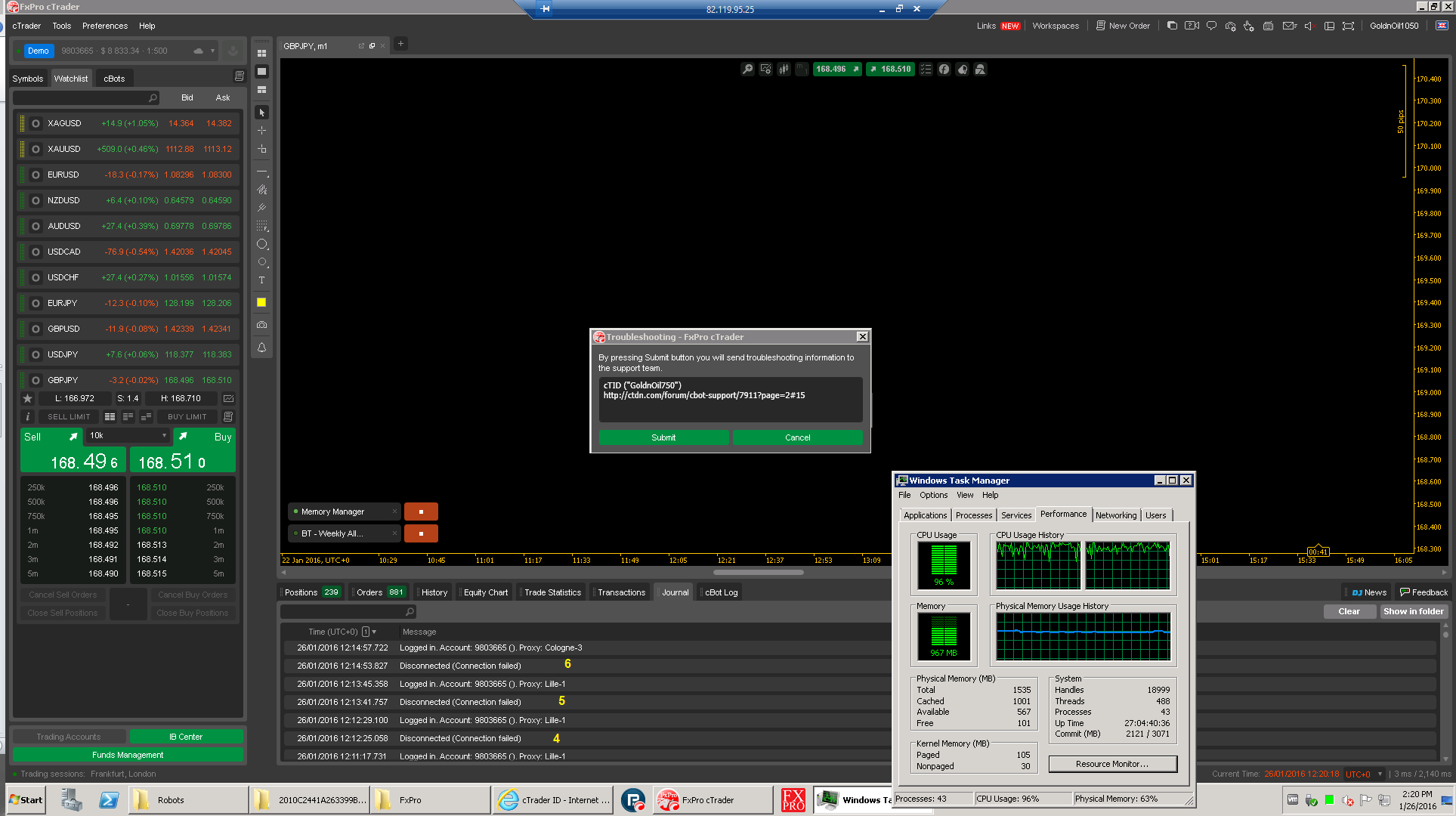Stop the BT - Weekly All cBot

421,533
